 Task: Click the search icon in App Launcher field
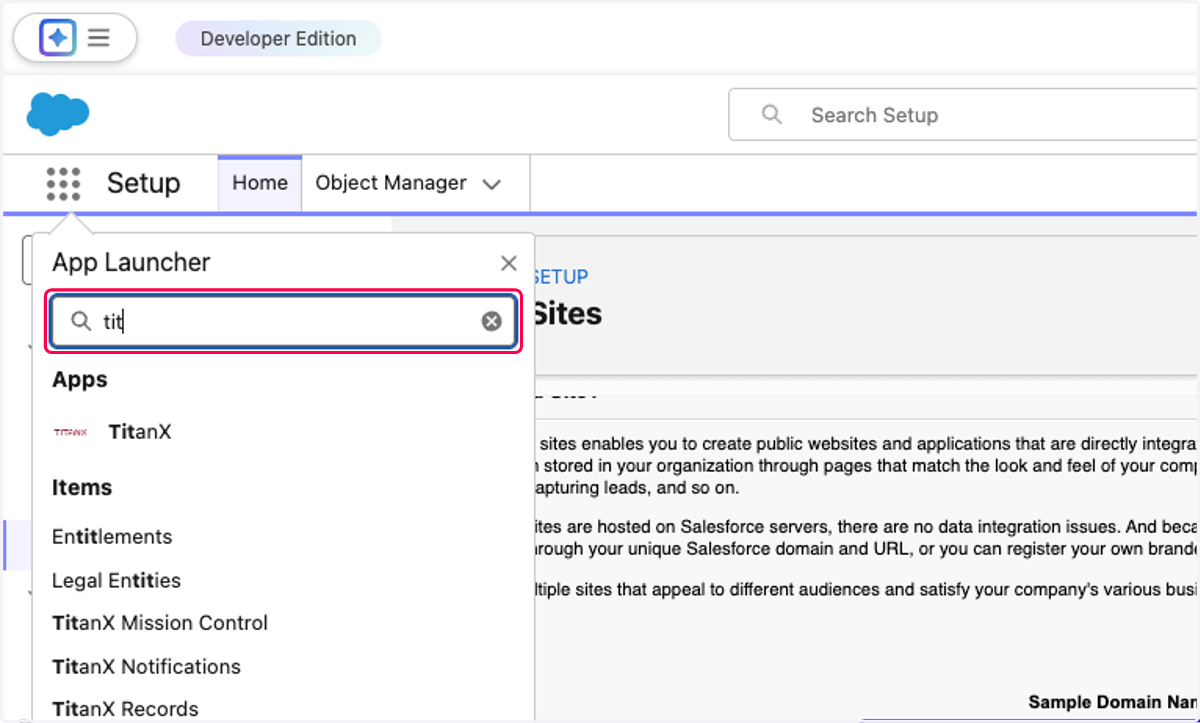click(81, 321)
